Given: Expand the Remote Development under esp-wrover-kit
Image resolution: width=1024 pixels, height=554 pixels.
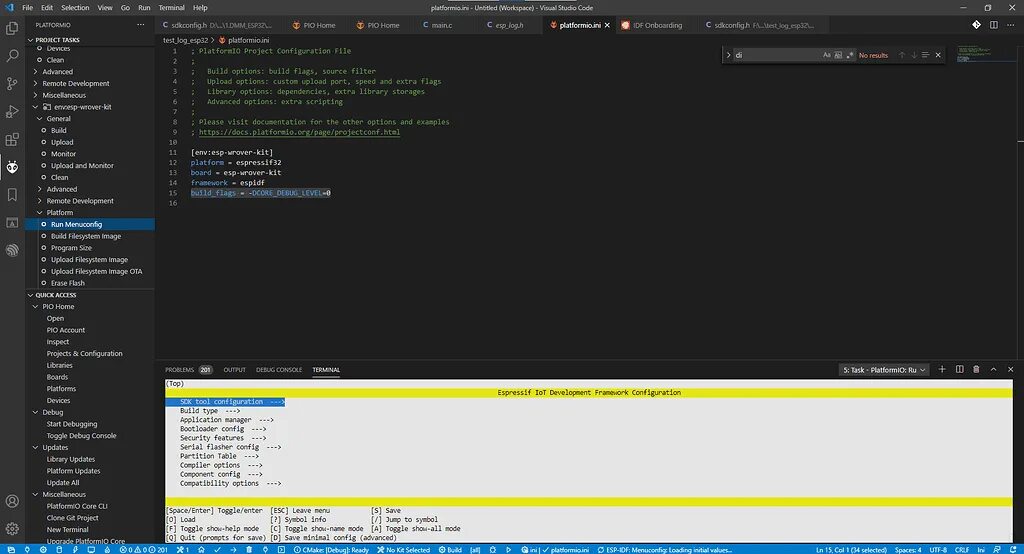Looking at the screenshot, I should click(40, 201).
